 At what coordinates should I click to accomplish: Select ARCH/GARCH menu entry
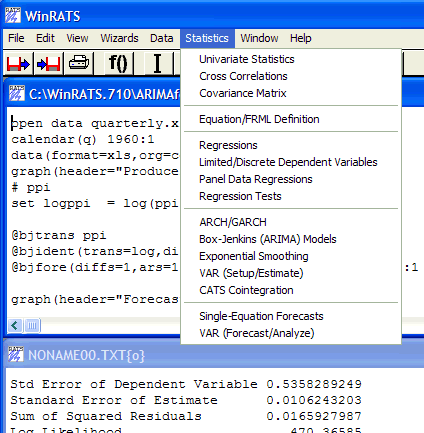click(233, 222)
